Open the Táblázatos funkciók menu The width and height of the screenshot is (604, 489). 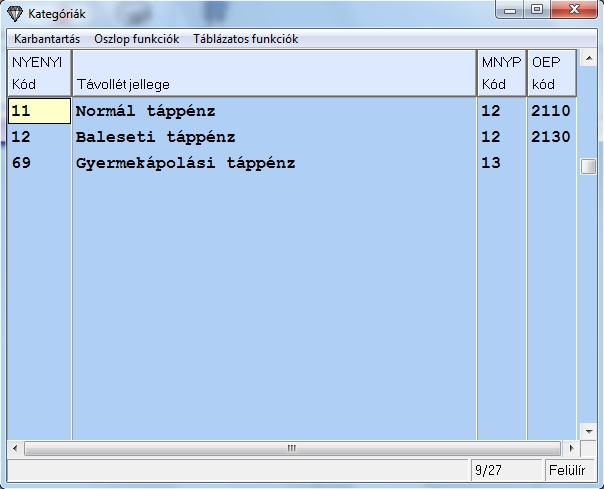click(245, 39)
